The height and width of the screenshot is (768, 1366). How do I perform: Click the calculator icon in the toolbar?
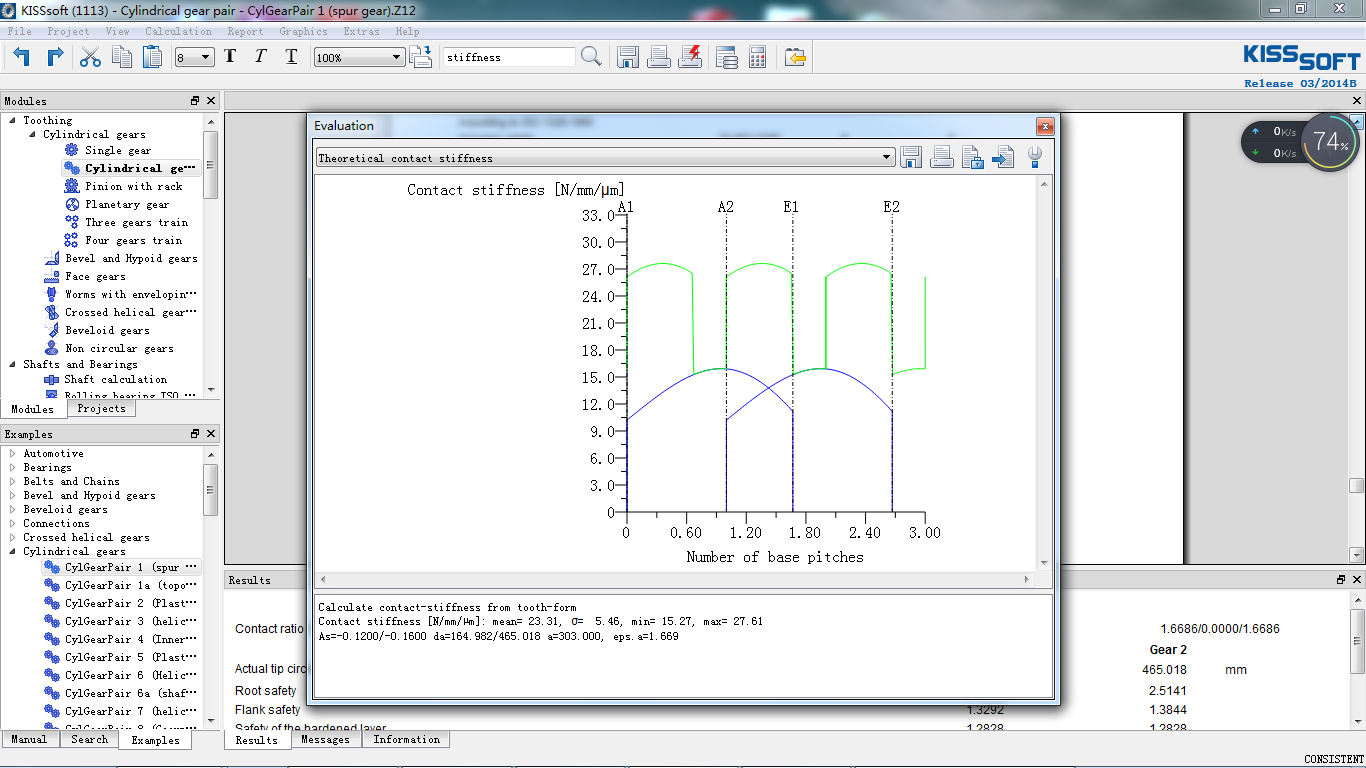click(x=757, y=57)
